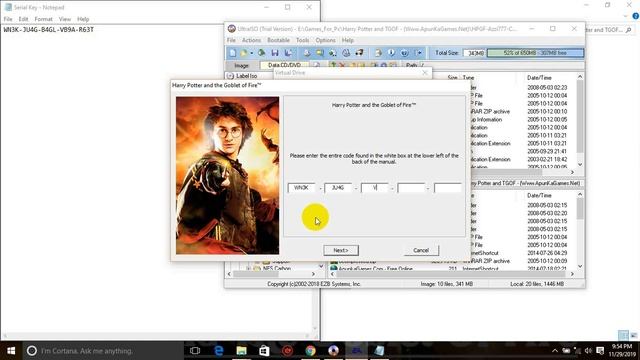
Task: Click the search magnifier in the Explorer window
Action: click(x=628, y=30)
